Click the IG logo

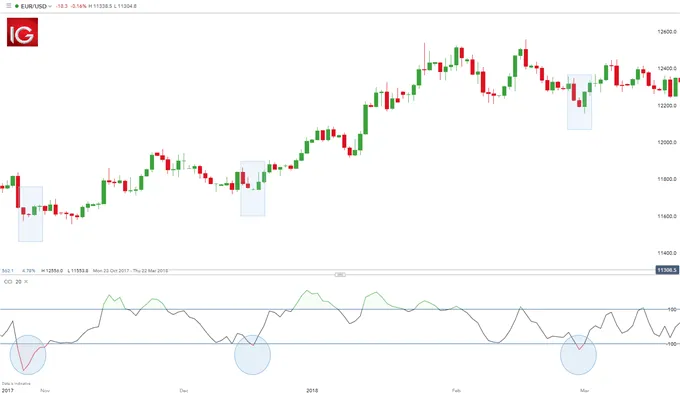coord(23,32)
